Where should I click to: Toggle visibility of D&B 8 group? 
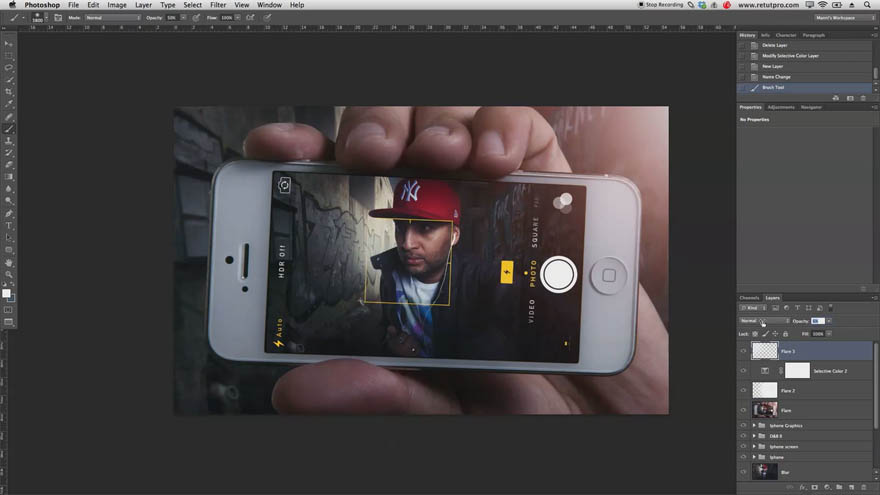click(743, 436)
